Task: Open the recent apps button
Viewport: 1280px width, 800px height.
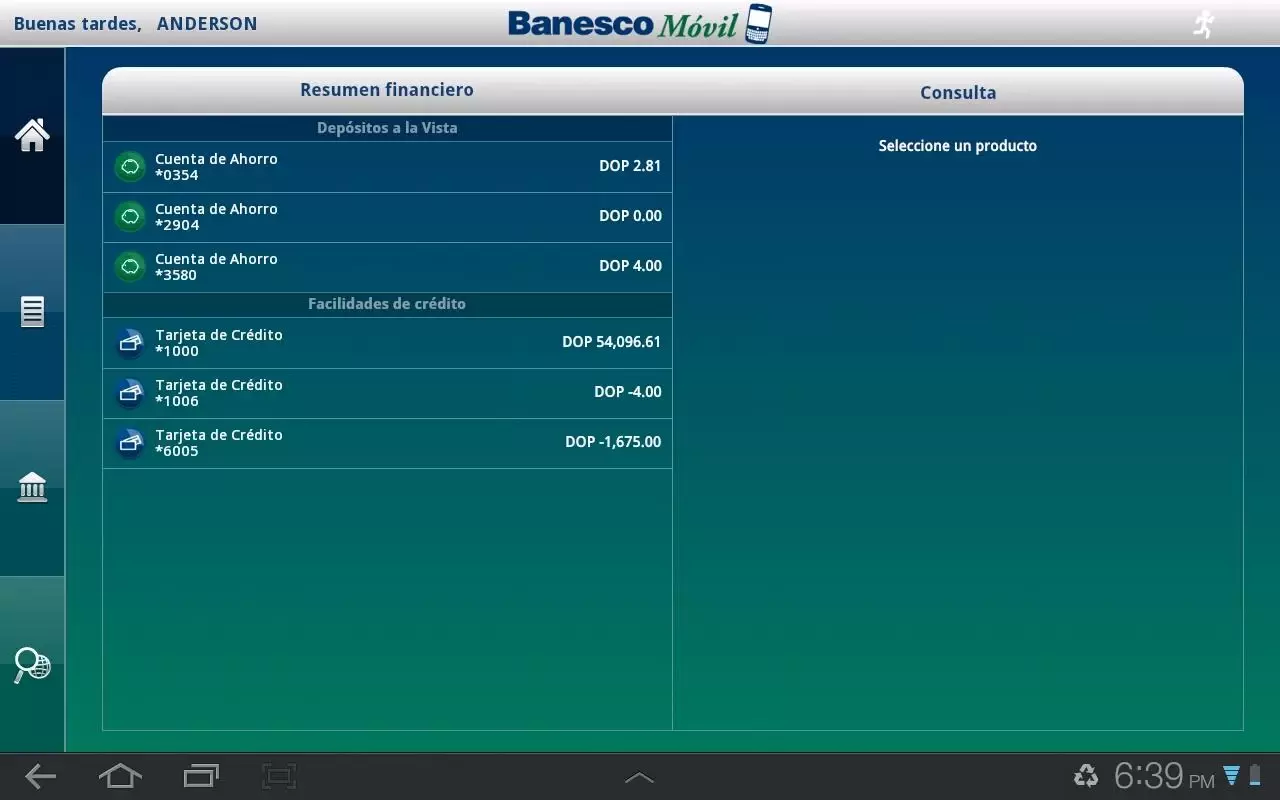Action: (x=201, y=776)
